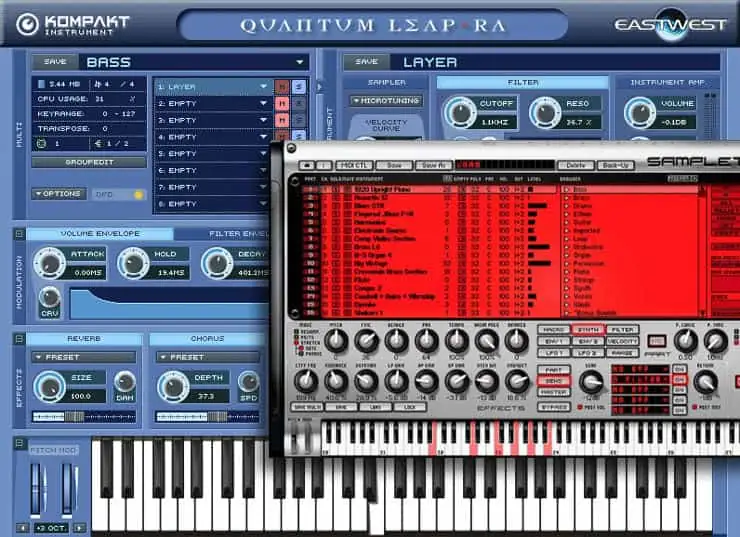Click the Delete button in SampleTank
The height and width of the screenshot is (537, 740).
tap(576, 166)
